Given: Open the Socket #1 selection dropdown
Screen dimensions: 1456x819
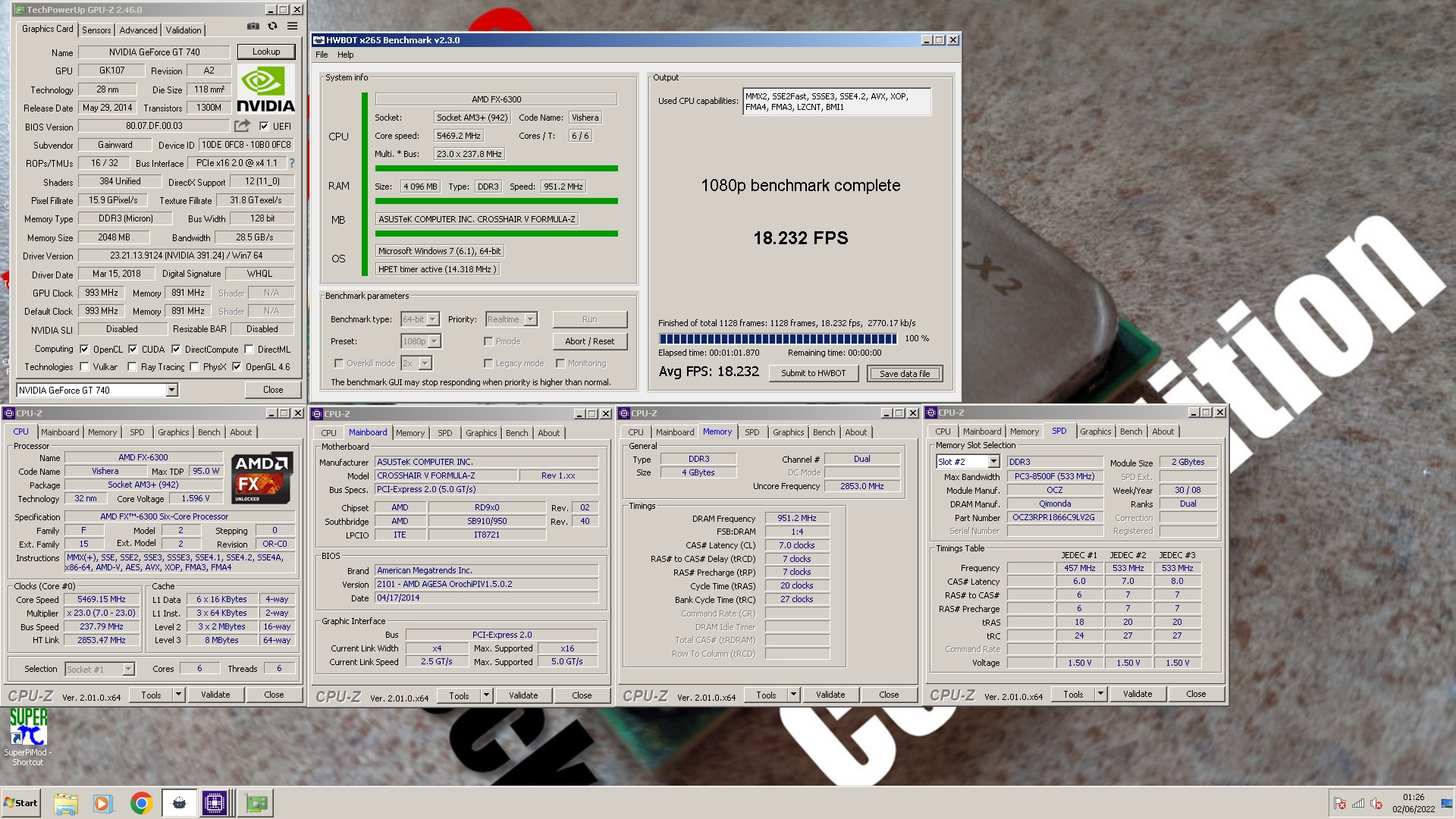Looking at the screenshot, I should (x=128, y=669).
